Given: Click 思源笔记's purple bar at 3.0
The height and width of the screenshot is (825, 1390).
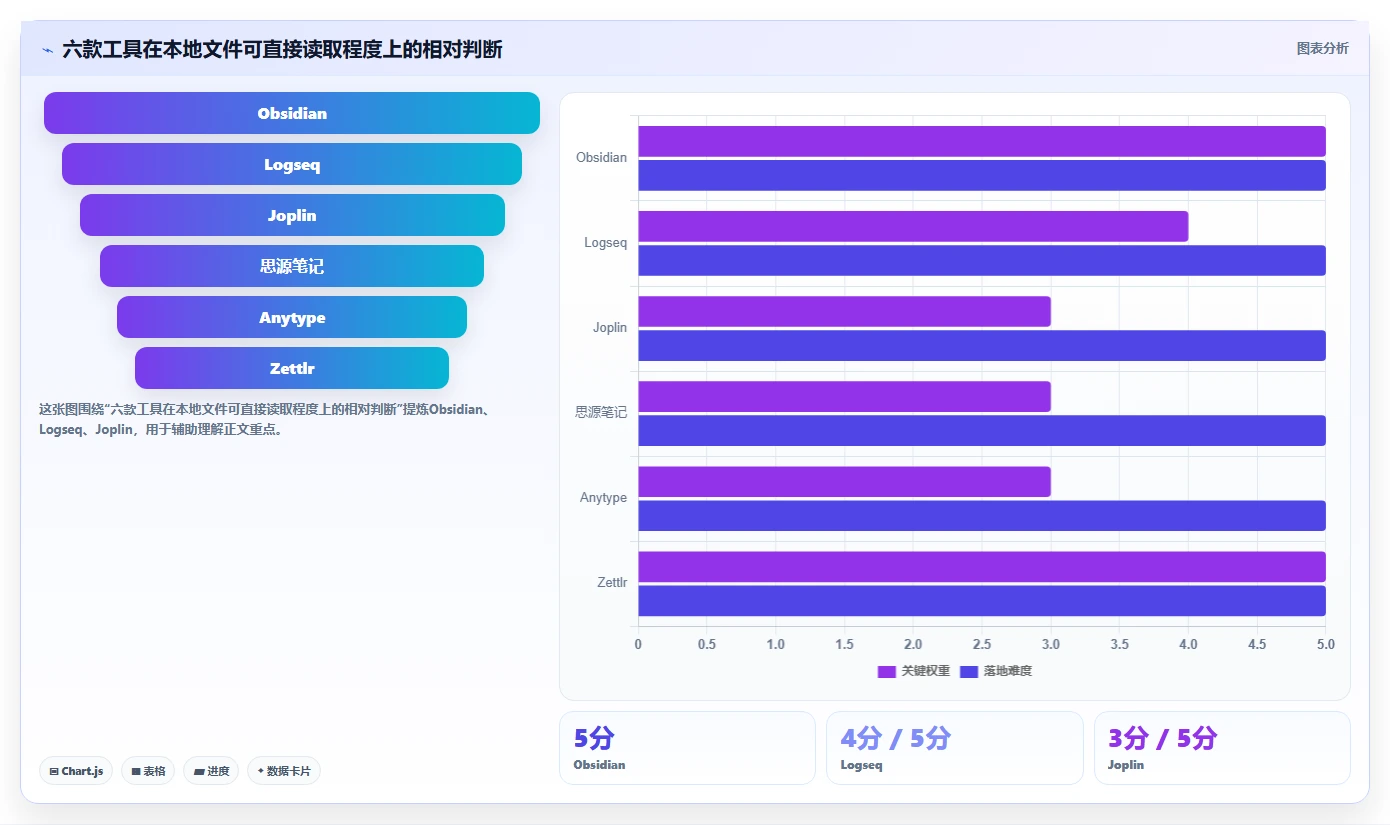Looking at the screenshot, I should (844, 396).
